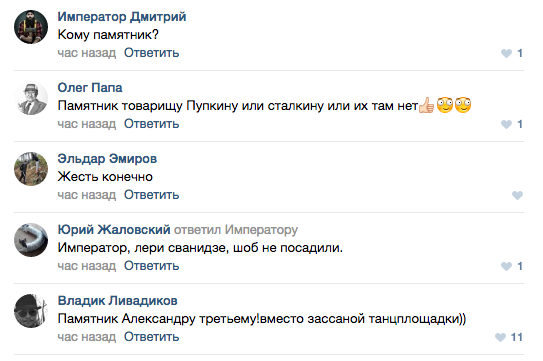
Task: Click 'час назад' timestamp under Олег Папа
Action: pos(87,124)
